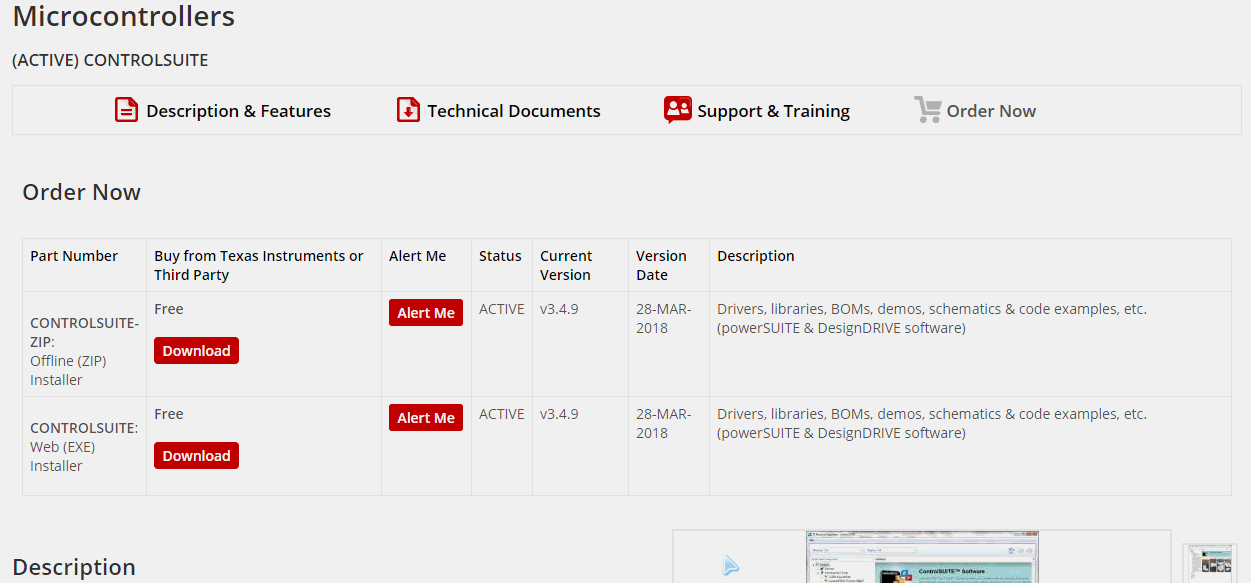Click Alert Me for the ZIP installer row

[426, 313]
